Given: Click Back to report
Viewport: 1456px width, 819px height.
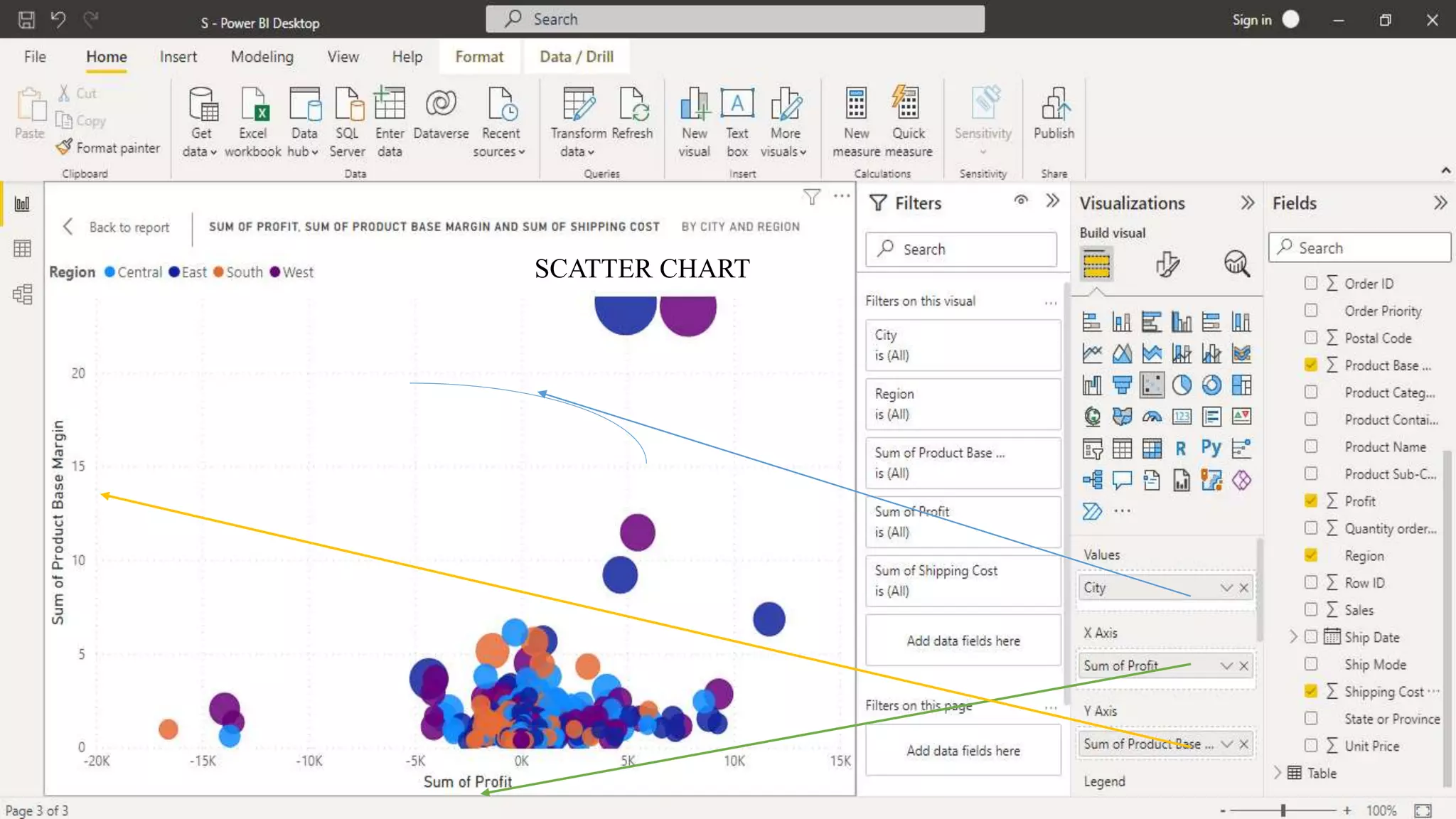Looking at the screenshot, I should pos(117,227).
